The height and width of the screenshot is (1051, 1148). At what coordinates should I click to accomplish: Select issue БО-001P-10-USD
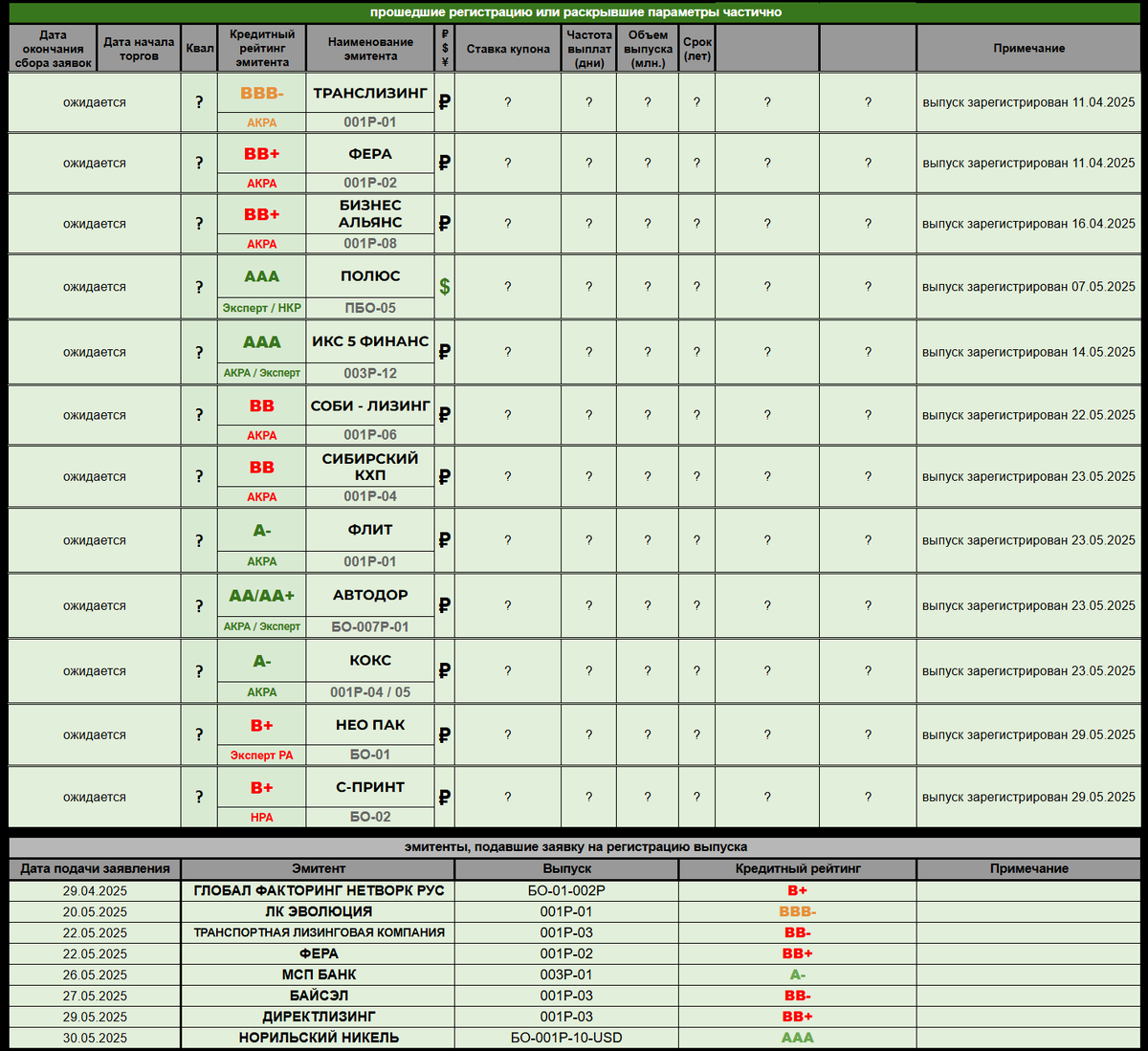(x=566, y=1038)
